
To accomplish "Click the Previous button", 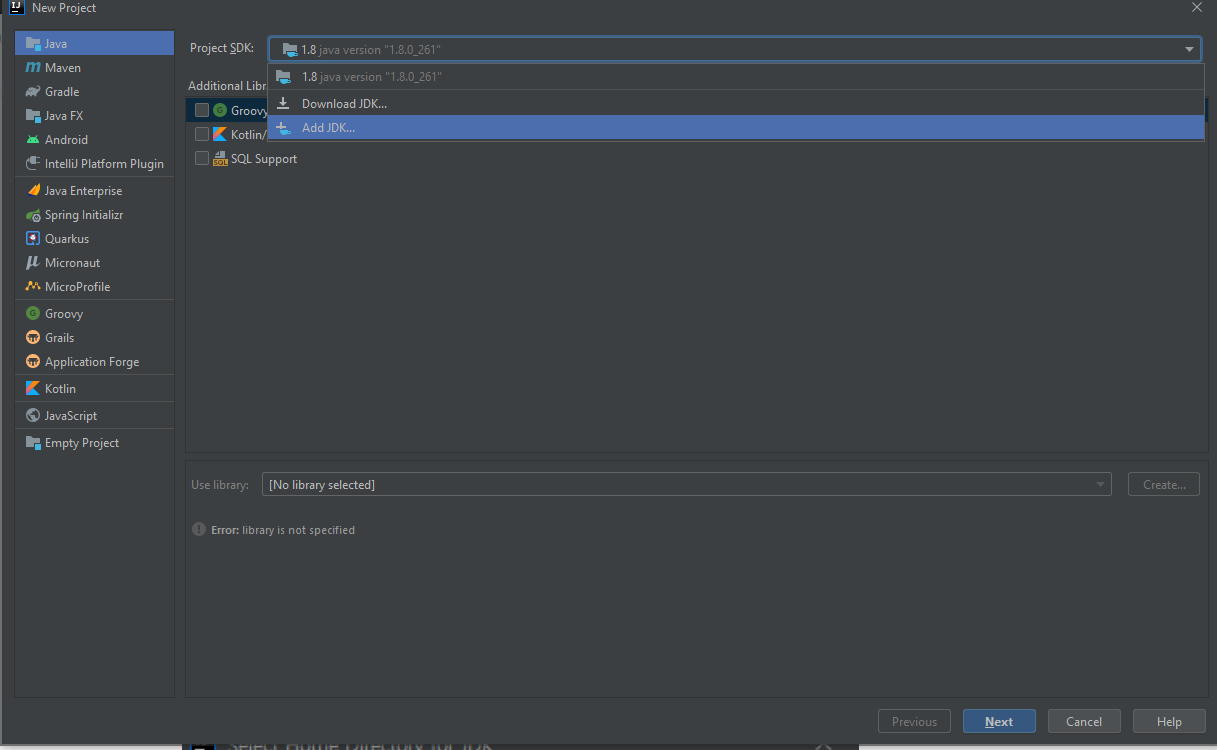I will coord(914,721).
